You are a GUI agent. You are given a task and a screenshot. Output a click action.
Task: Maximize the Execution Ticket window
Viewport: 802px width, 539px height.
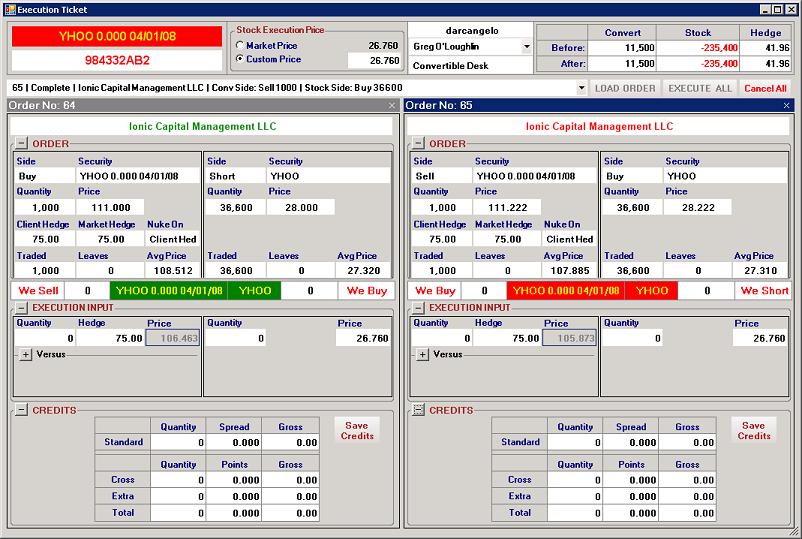click(776, 9)
